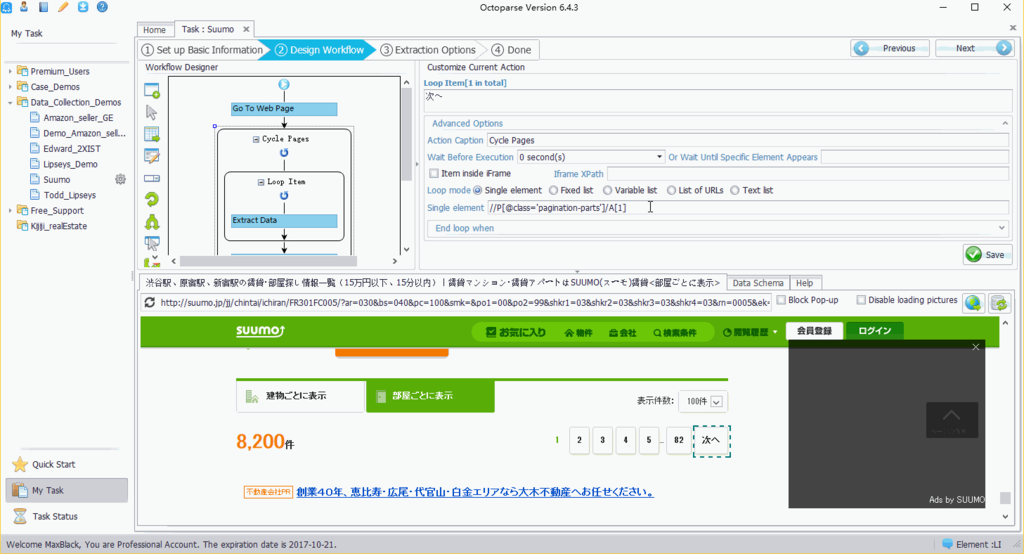Click the browser URL address field
The height and width of the screenshot is (554, 1024).
point(464,302)
